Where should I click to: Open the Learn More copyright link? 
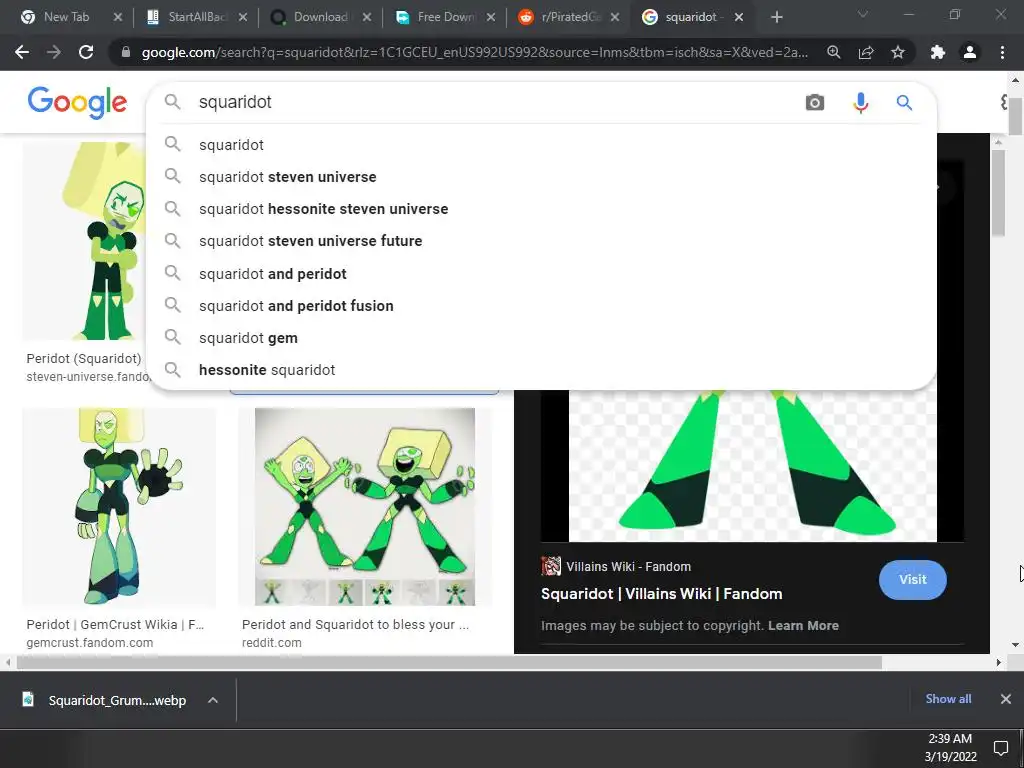(x=803, y=626)
